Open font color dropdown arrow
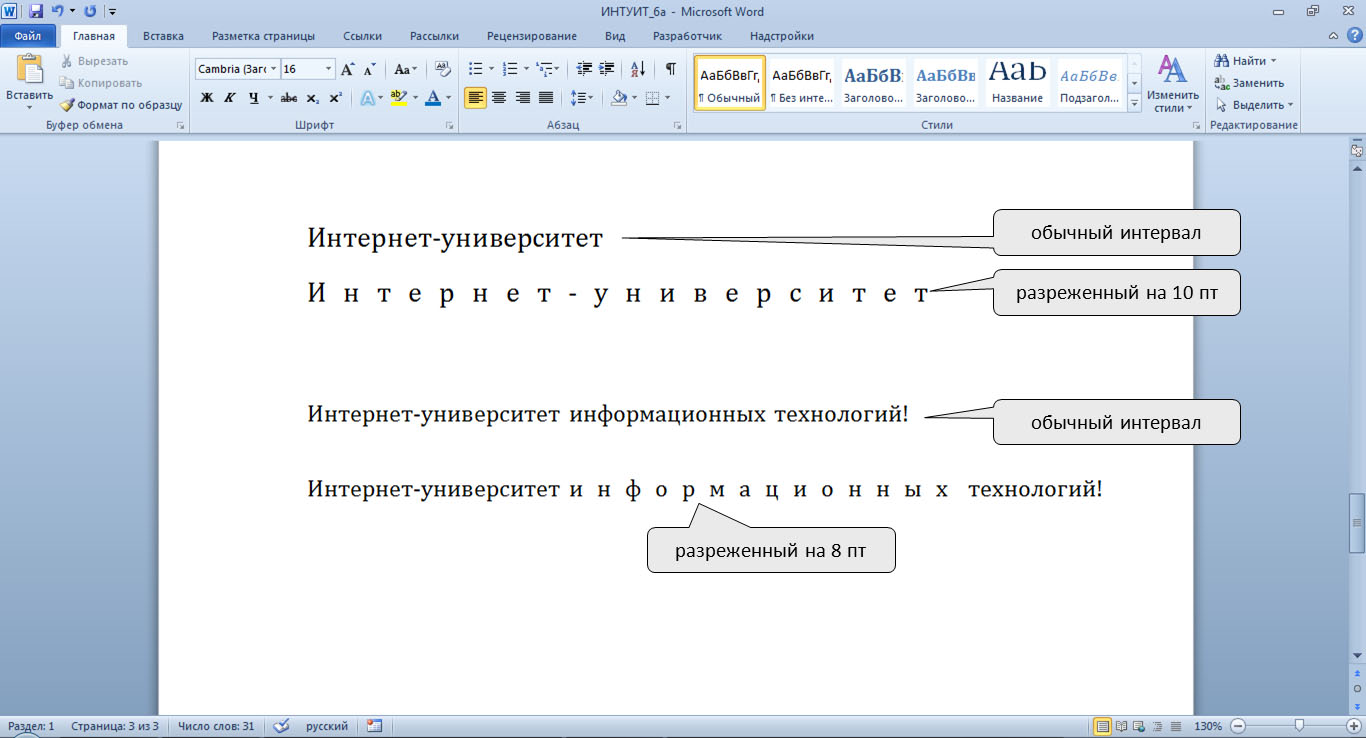This screenshot has width=1366, height=738. pos(448,97)
